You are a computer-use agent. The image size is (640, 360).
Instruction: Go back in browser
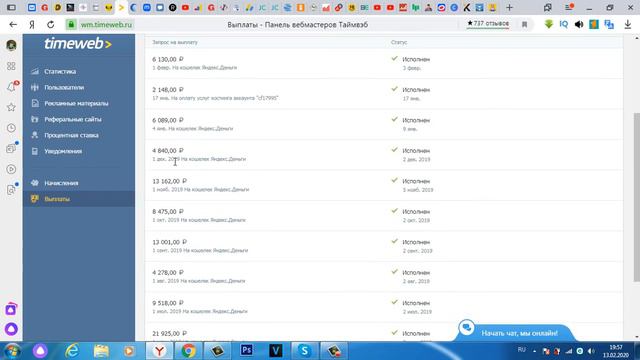pyautogui.click(x=13, y=24)
